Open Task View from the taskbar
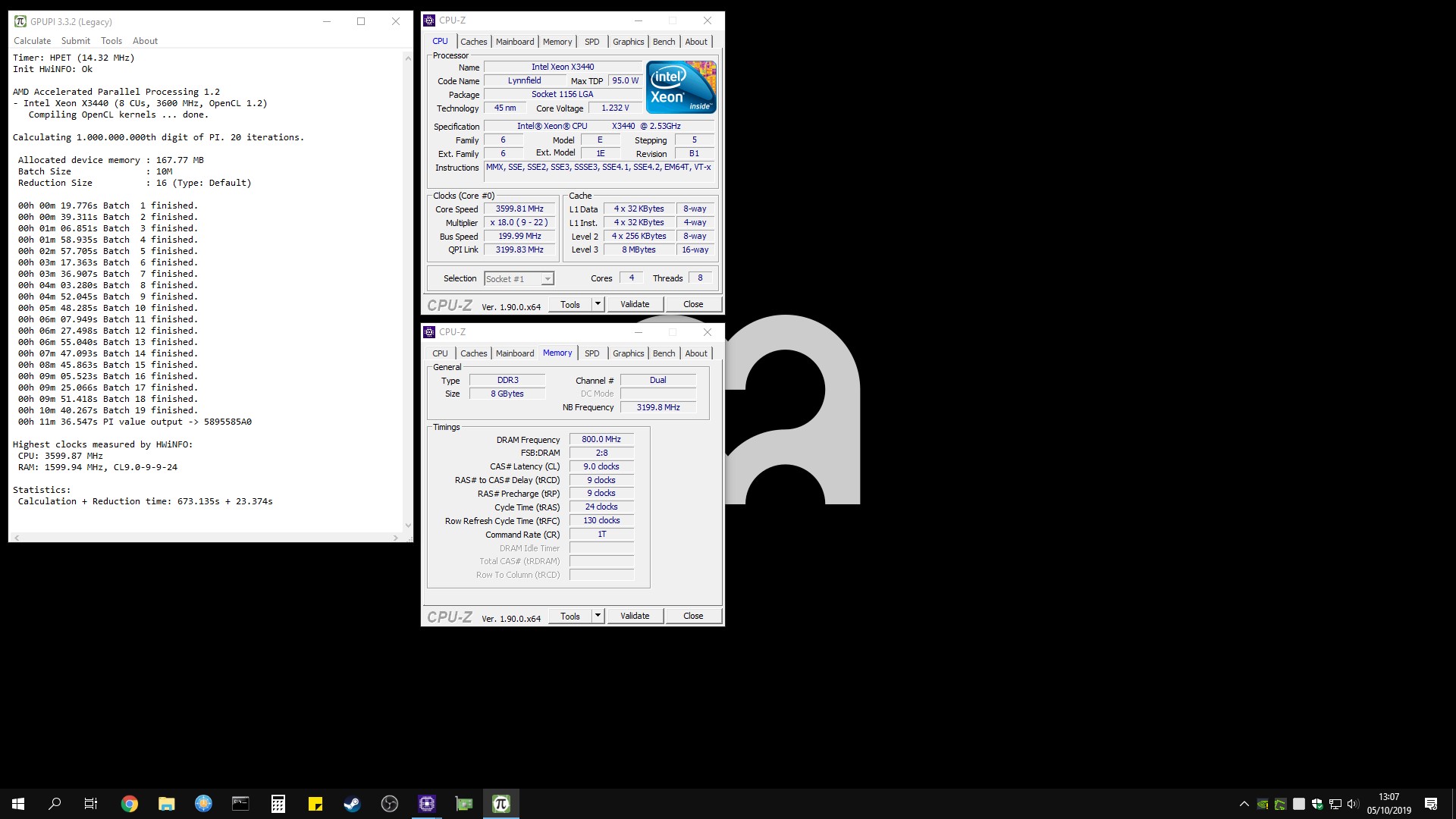 point(91,804)
